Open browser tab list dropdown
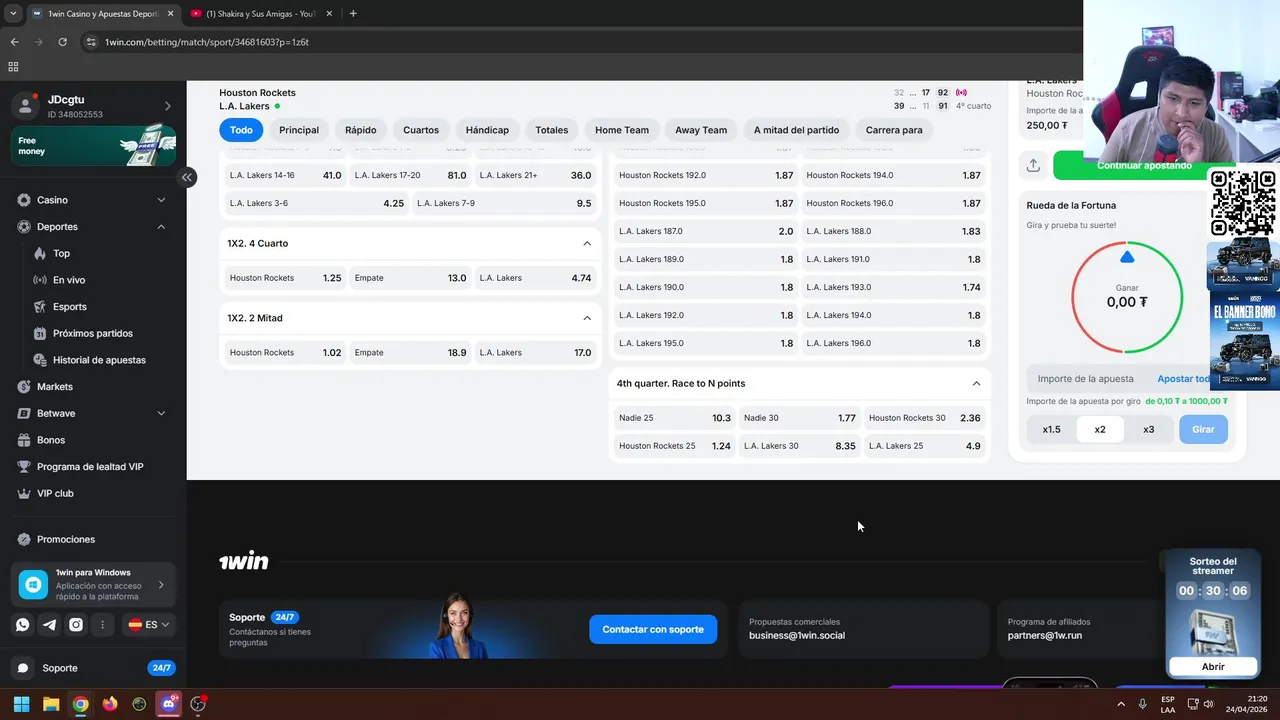1280x720 pixels. click(13, 13)
